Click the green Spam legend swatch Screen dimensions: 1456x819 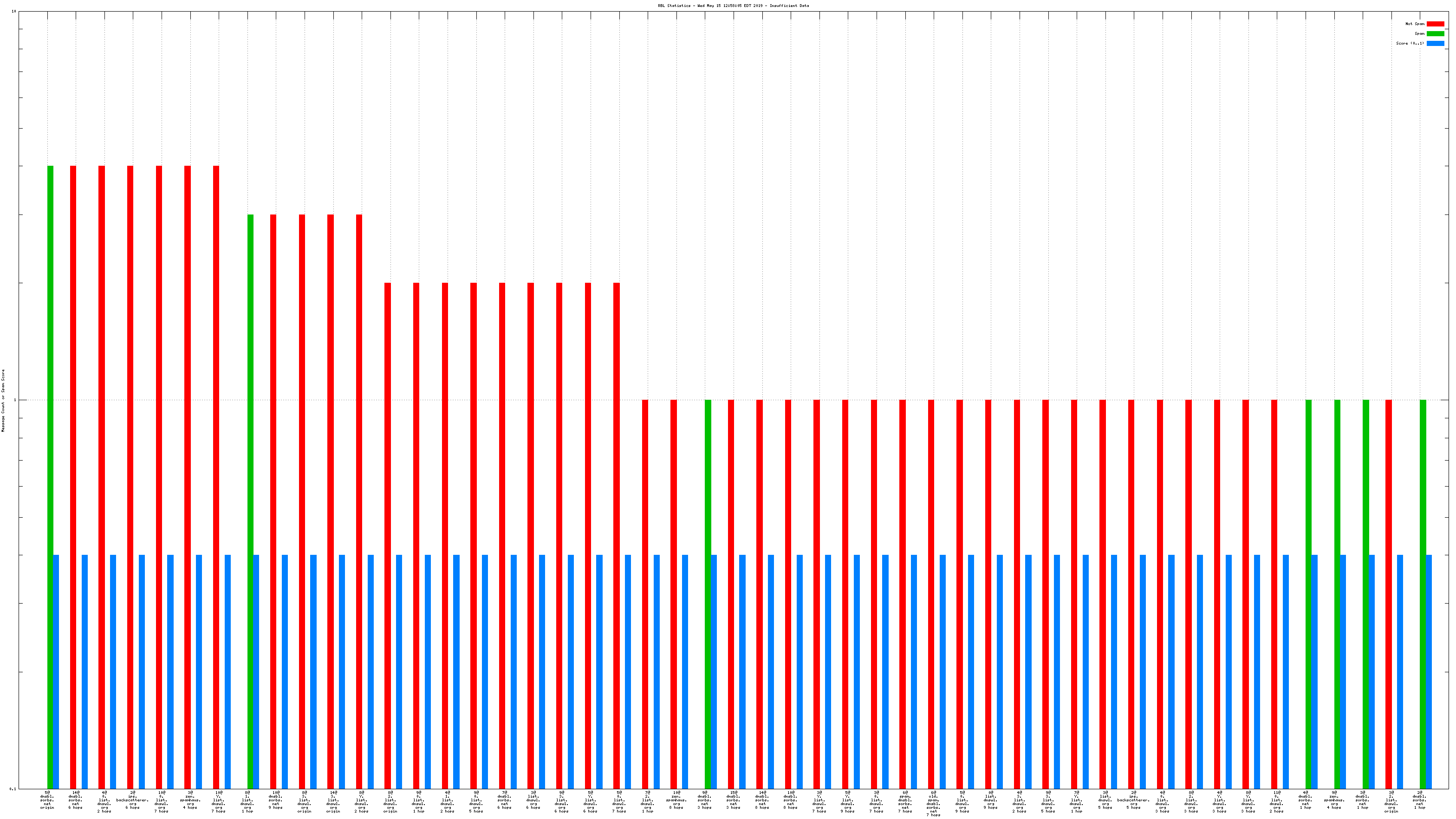[x=1435, y=33]
